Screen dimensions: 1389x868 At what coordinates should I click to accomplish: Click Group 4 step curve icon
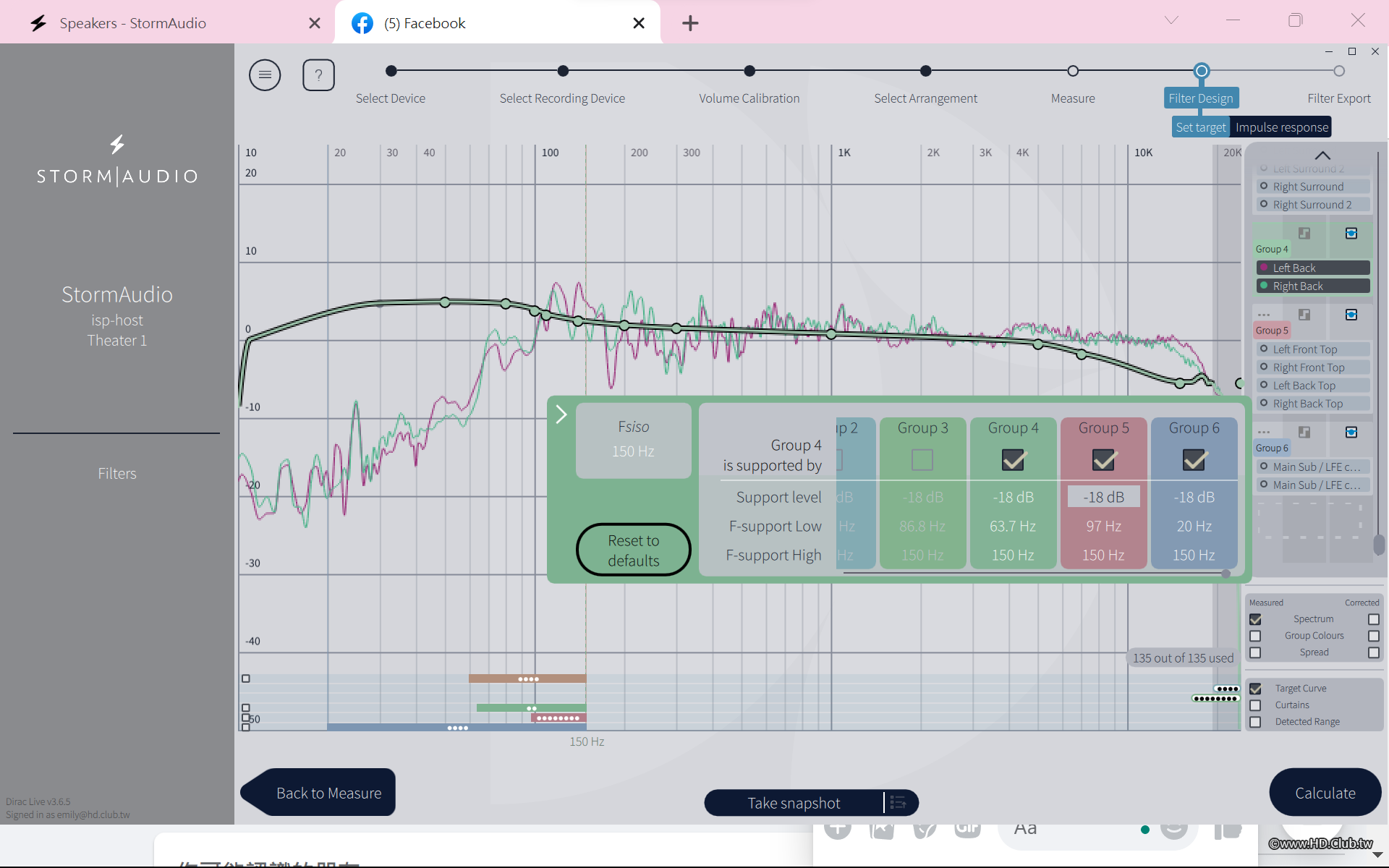pos(1304,233)
